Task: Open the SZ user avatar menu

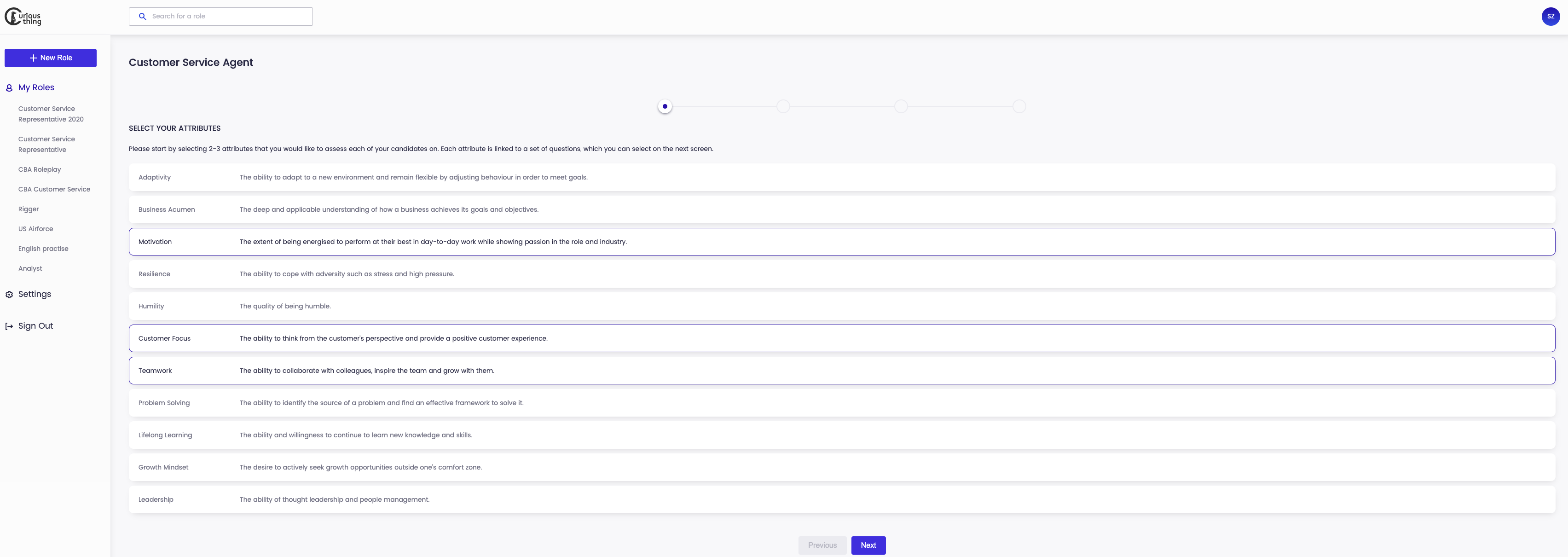Action: 1551,17
